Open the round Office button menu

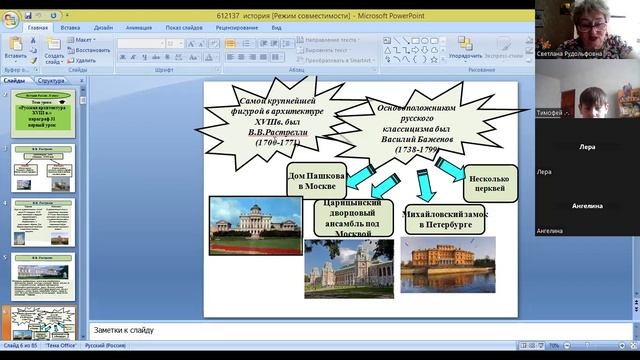(10, 19)
